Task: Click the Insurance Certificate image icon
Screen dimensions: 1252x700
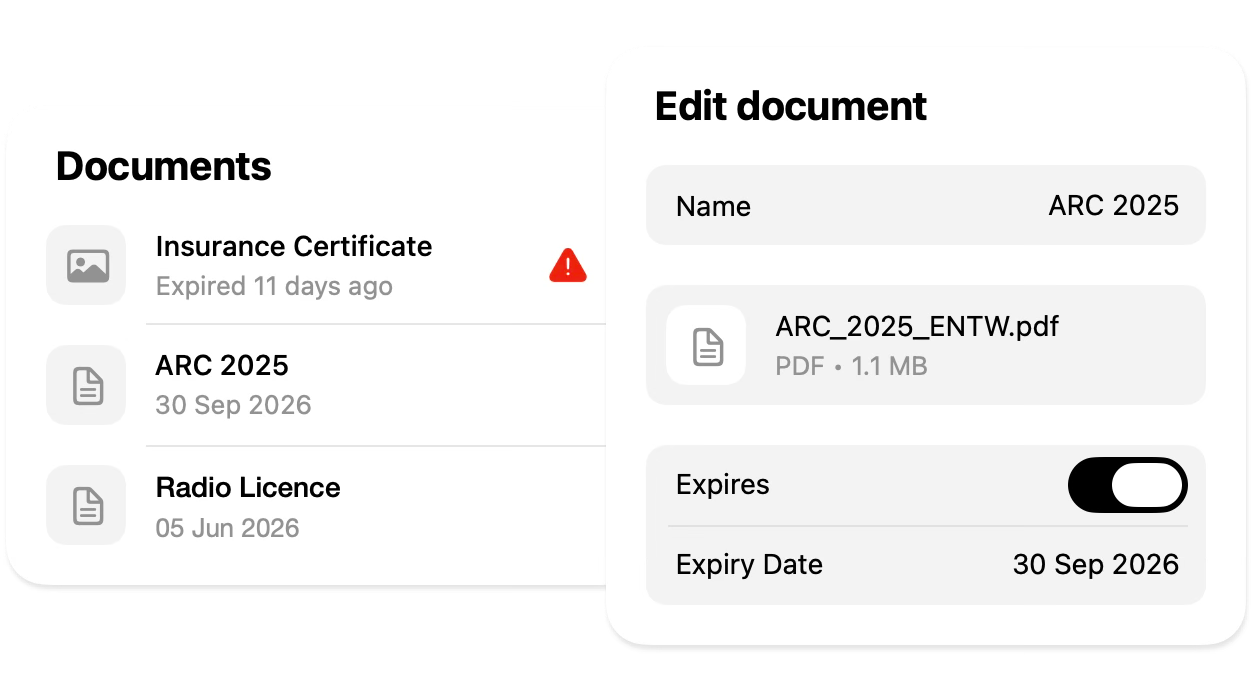Action: (86, 265)
